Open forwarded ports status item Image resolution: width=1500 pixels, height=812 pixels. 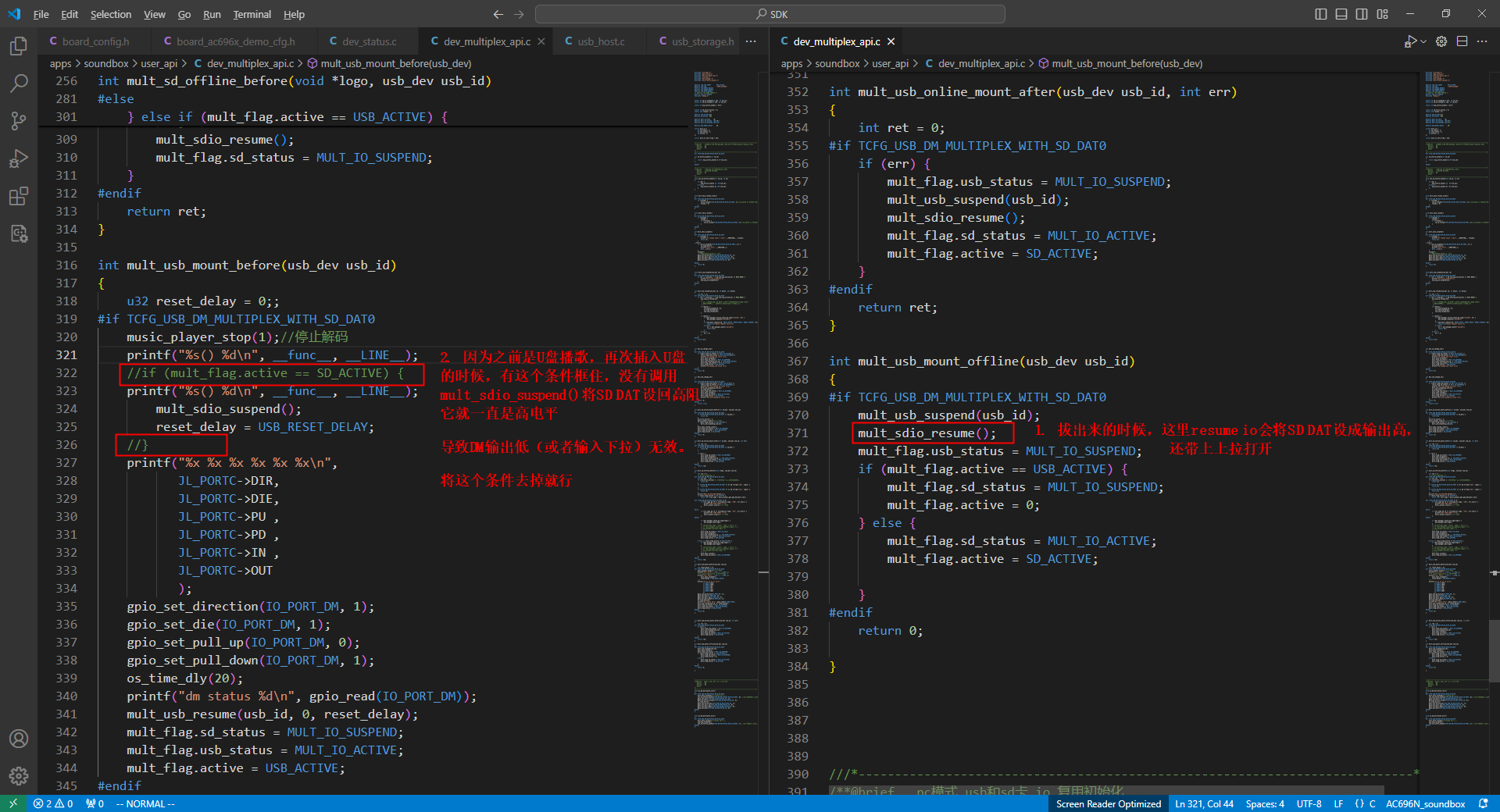coord(95,803)
